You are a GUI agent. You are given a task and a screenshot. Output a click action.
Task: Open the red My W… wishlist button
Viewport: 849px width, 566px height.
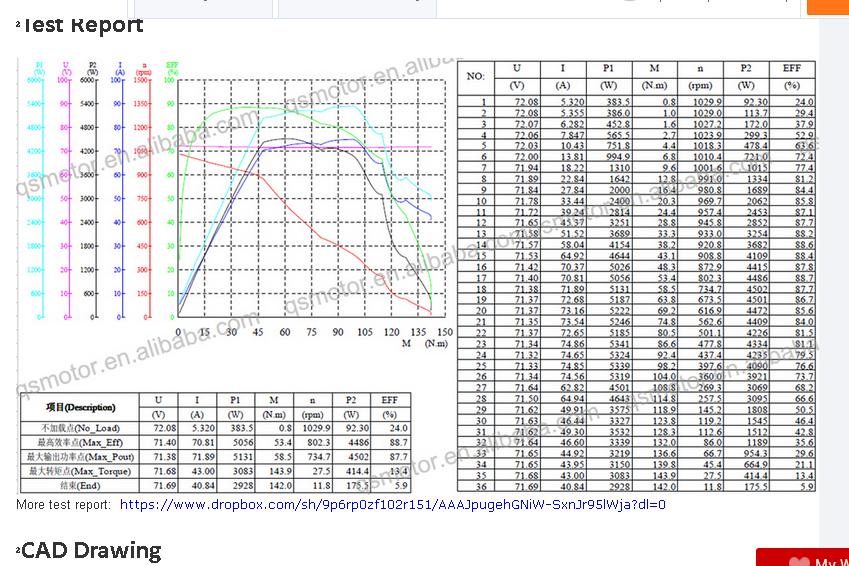pos(802,557)
